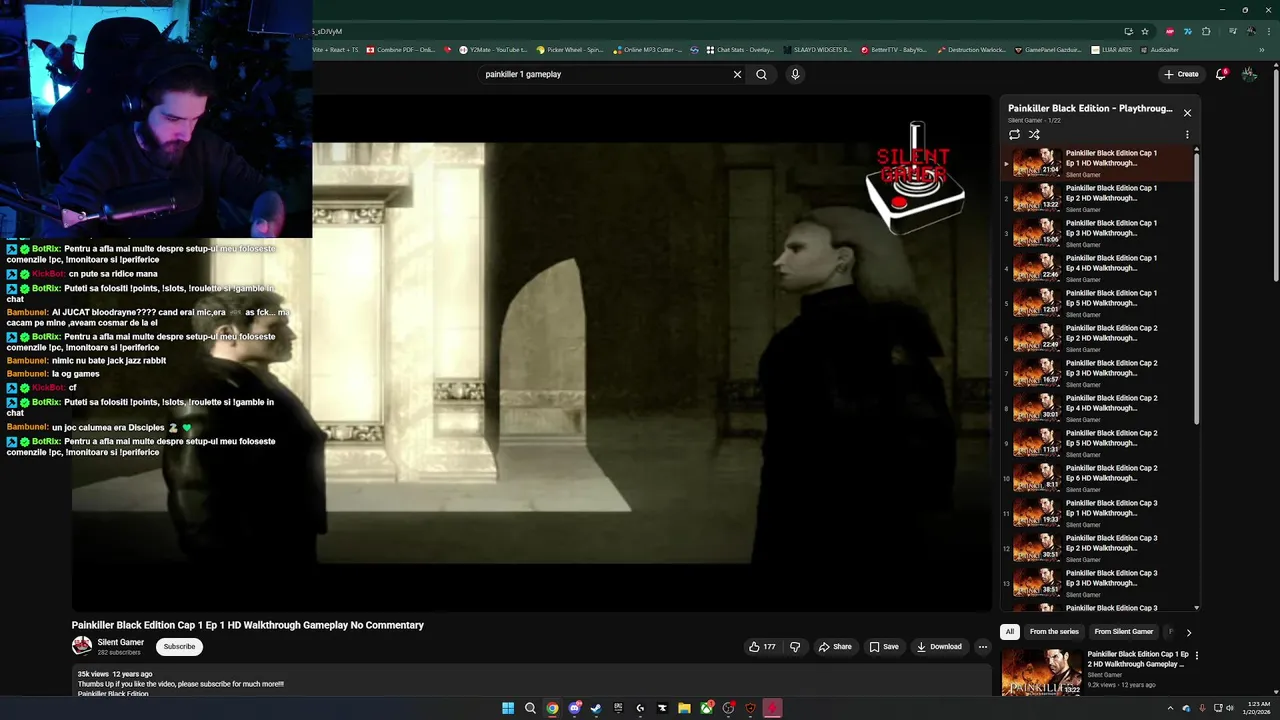
Task: Open Silent Gamer channel name link
Action: pyautogui.click(x=121, y=642)
